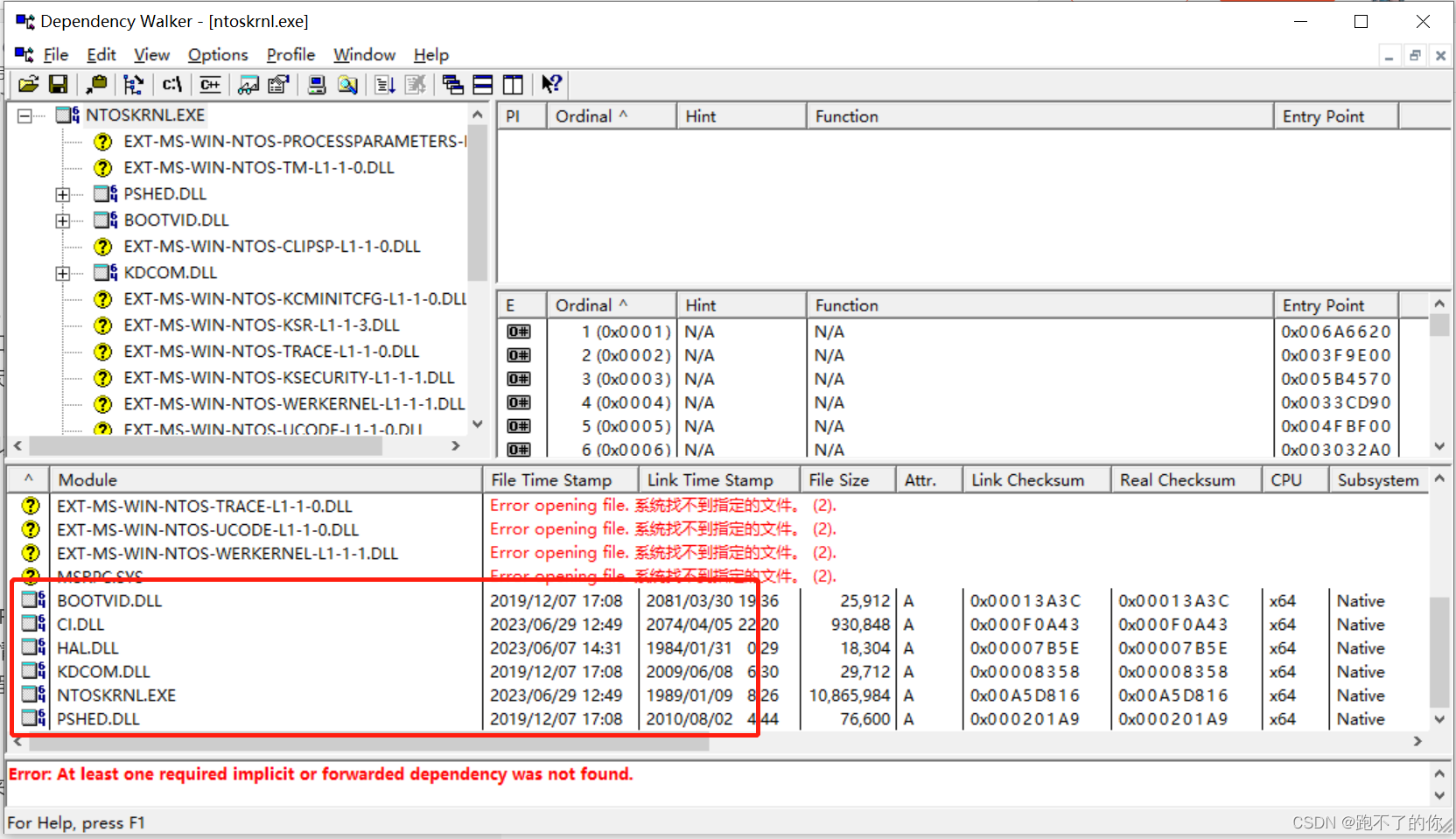
Task: Click Configure Module Search Order icon
Action: (347, 84)
